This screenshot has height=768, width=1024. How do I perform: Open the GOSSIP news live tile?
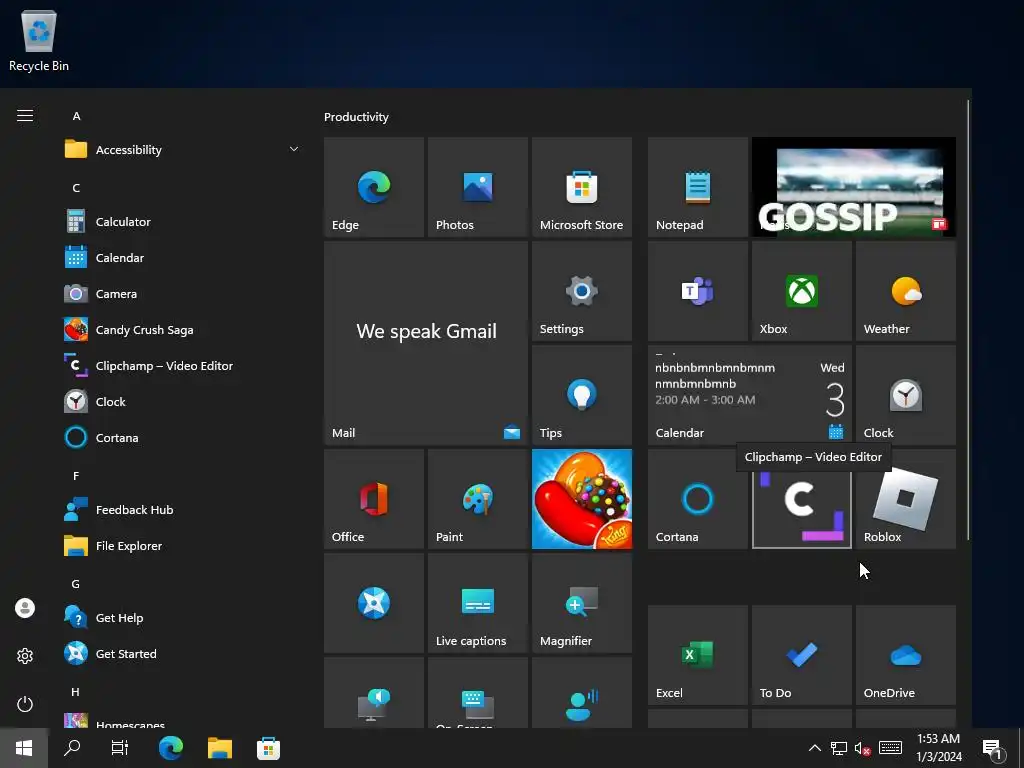(854, 187)
